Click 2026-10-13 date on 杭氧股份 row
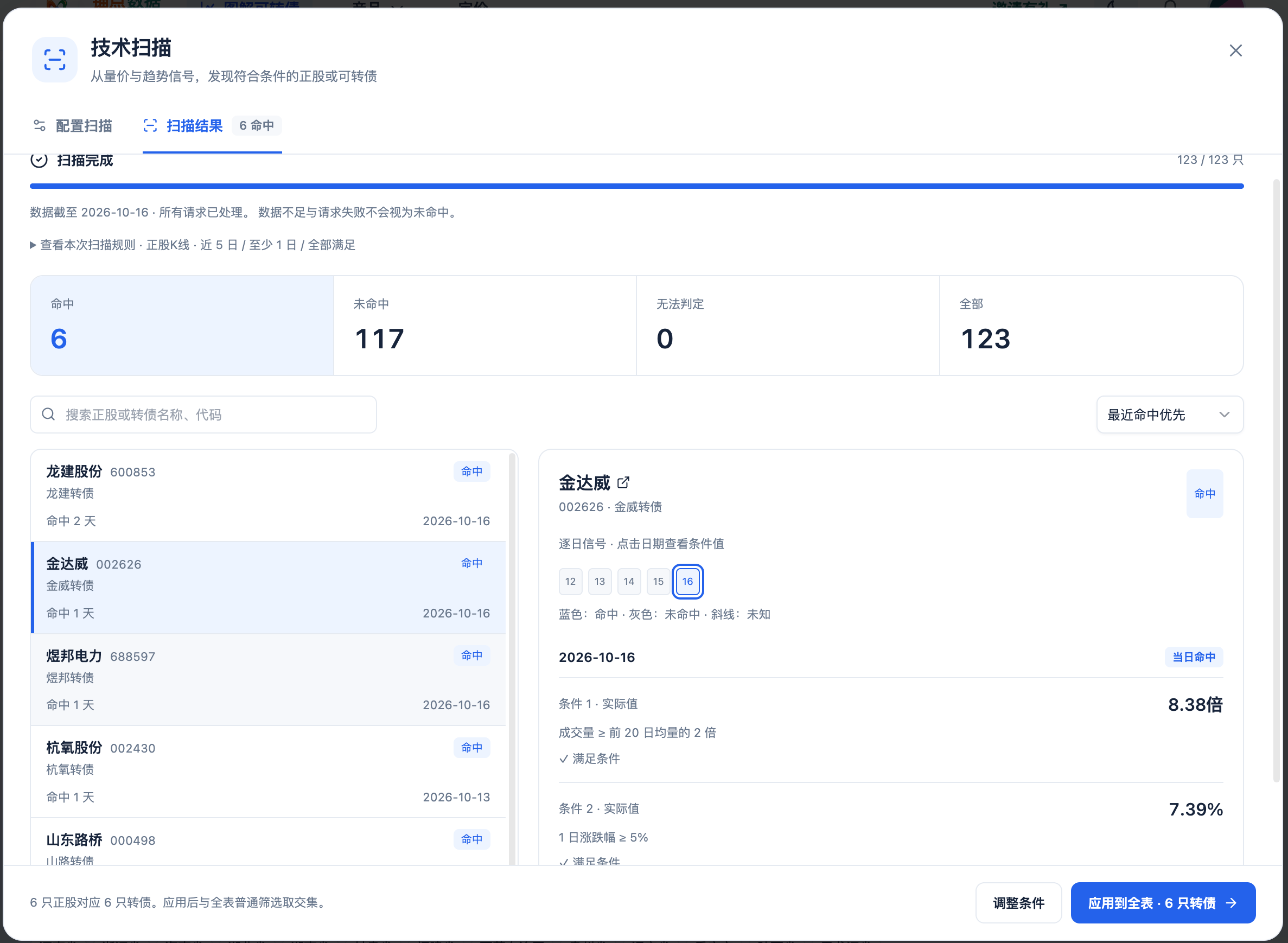 point(456,797)
